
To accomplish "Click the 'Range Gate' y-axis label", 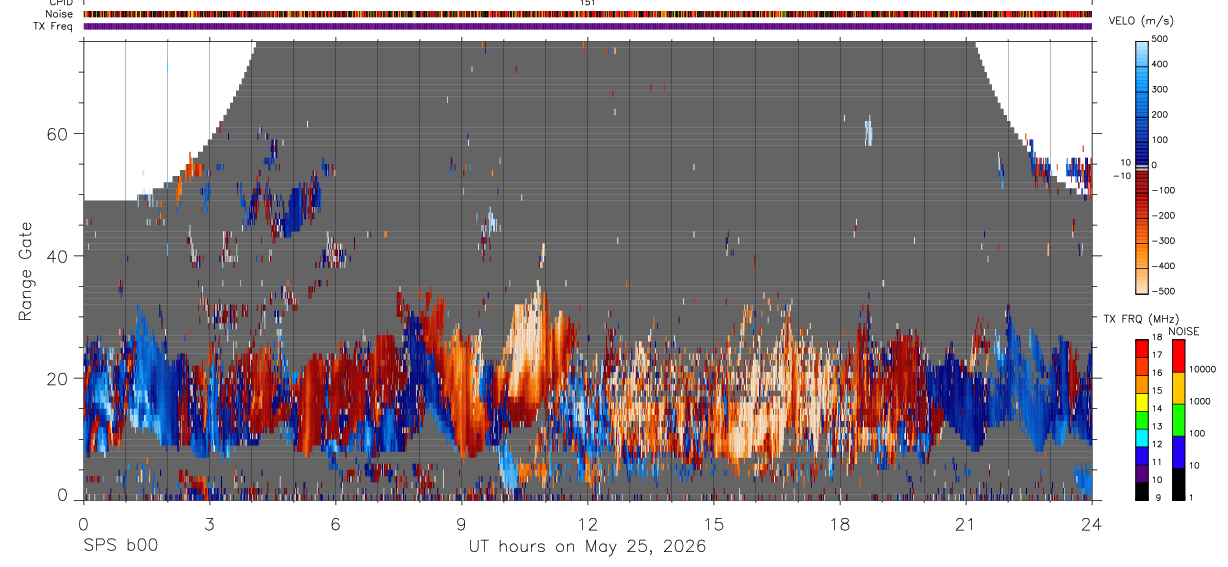I will tap(26, 272).
